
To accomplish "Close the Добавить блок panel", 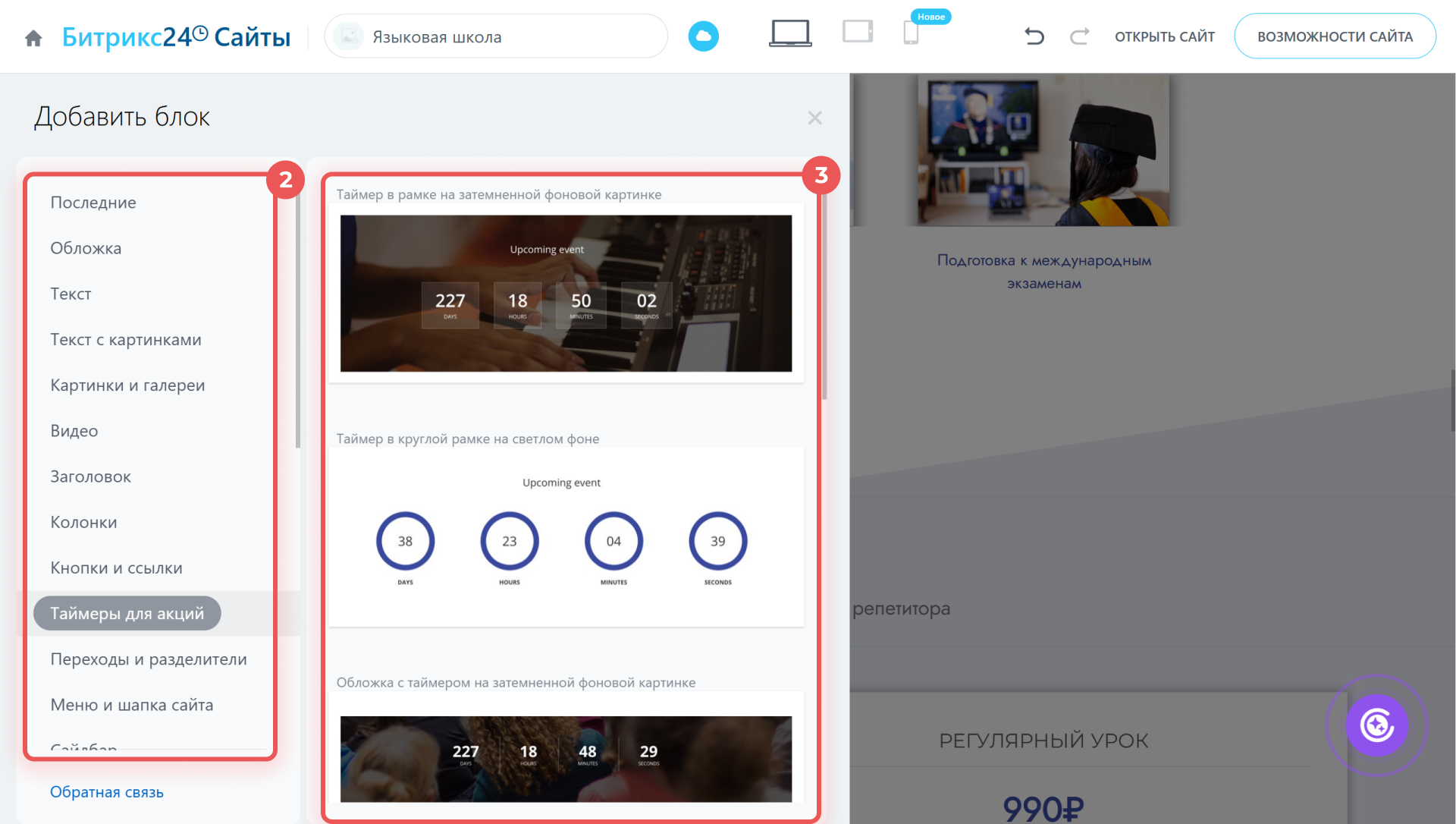I will 814,118.
